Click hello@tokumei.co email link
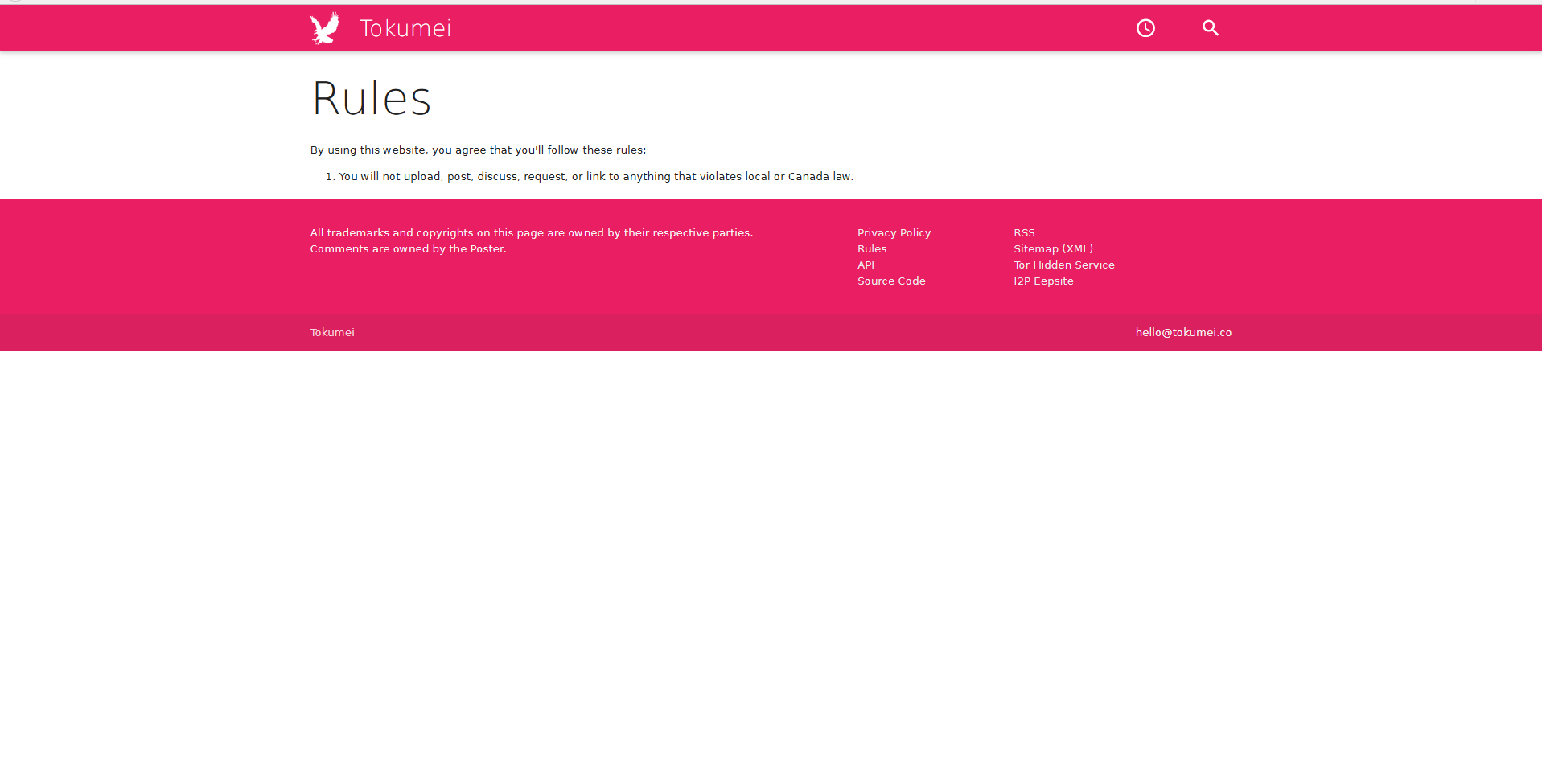This screenshot has width=1542, height=784. click(x=1183, y=332)
